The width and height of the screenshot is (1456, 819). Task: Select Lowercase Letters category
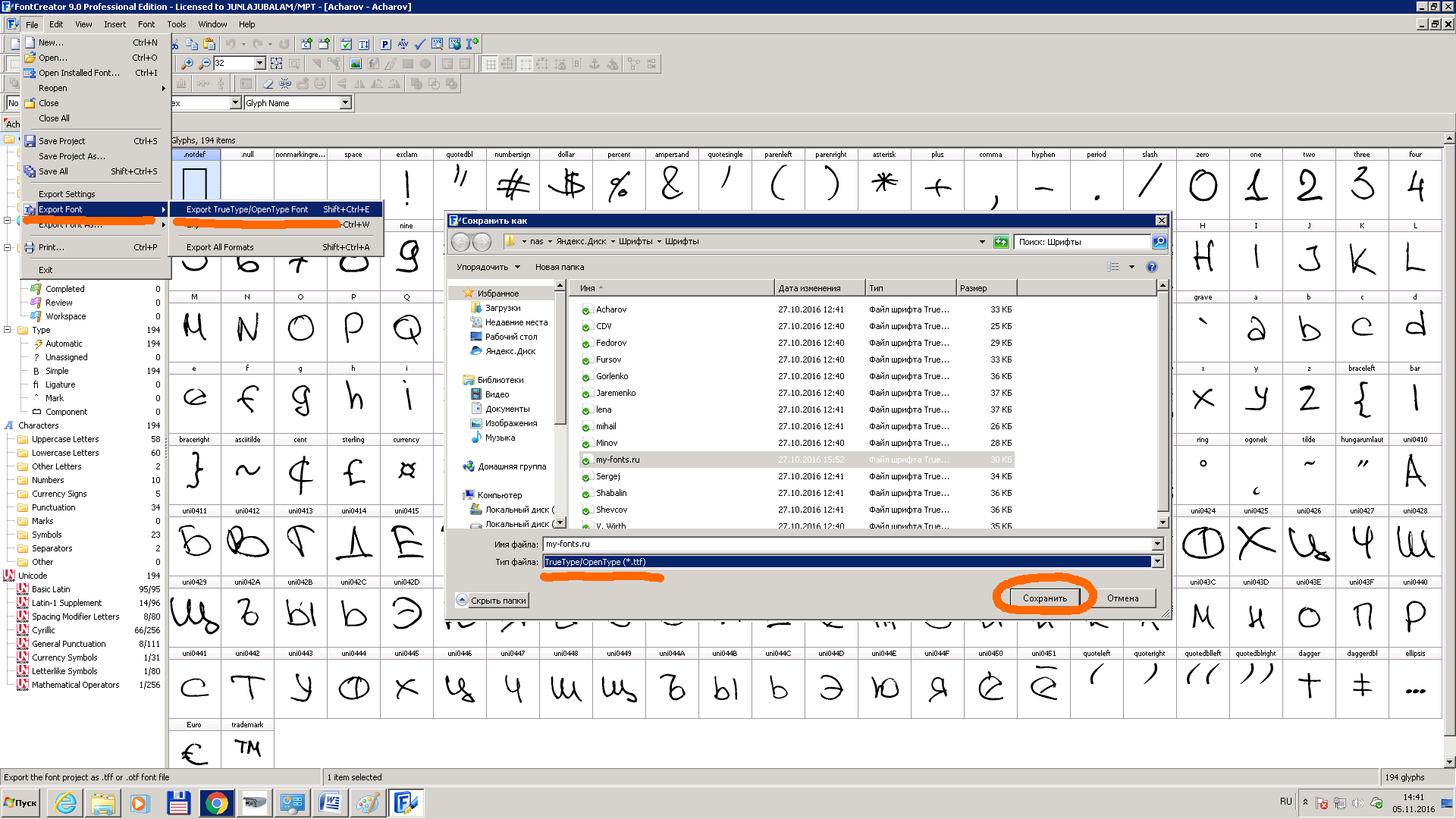65,453
